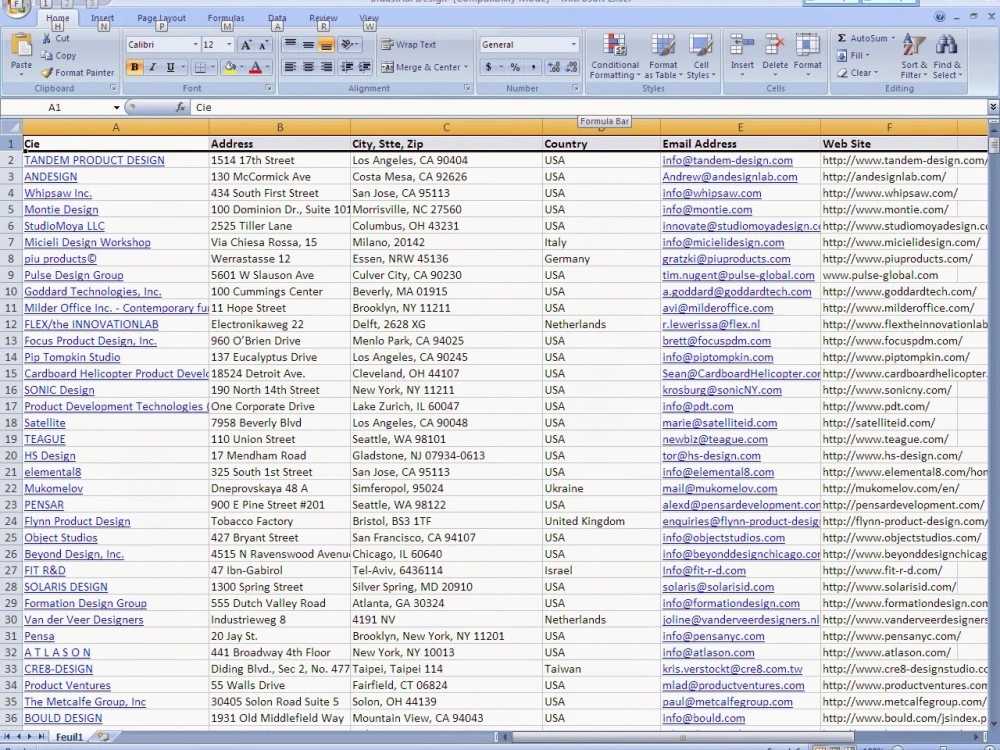1000x750 pixels.
Task: Switch to the Formulas tab
Action: [x=226, y=18]
